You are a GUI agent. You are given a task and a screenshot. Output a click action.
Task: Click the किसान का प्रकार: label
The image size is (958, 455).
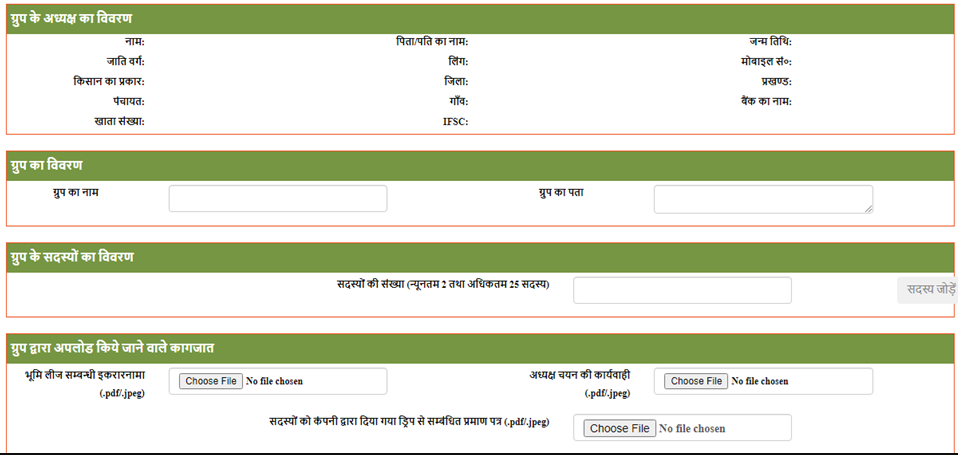click(x=109, y=81)
